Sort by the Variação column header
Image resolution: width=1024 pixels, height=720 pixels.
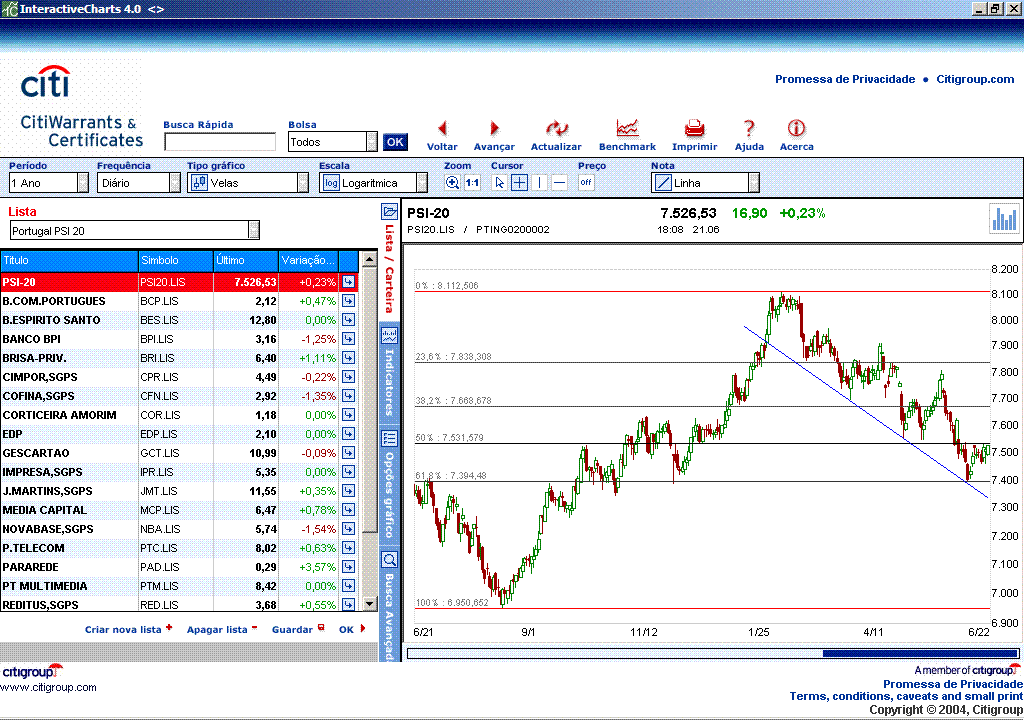[x=308, y=260]
